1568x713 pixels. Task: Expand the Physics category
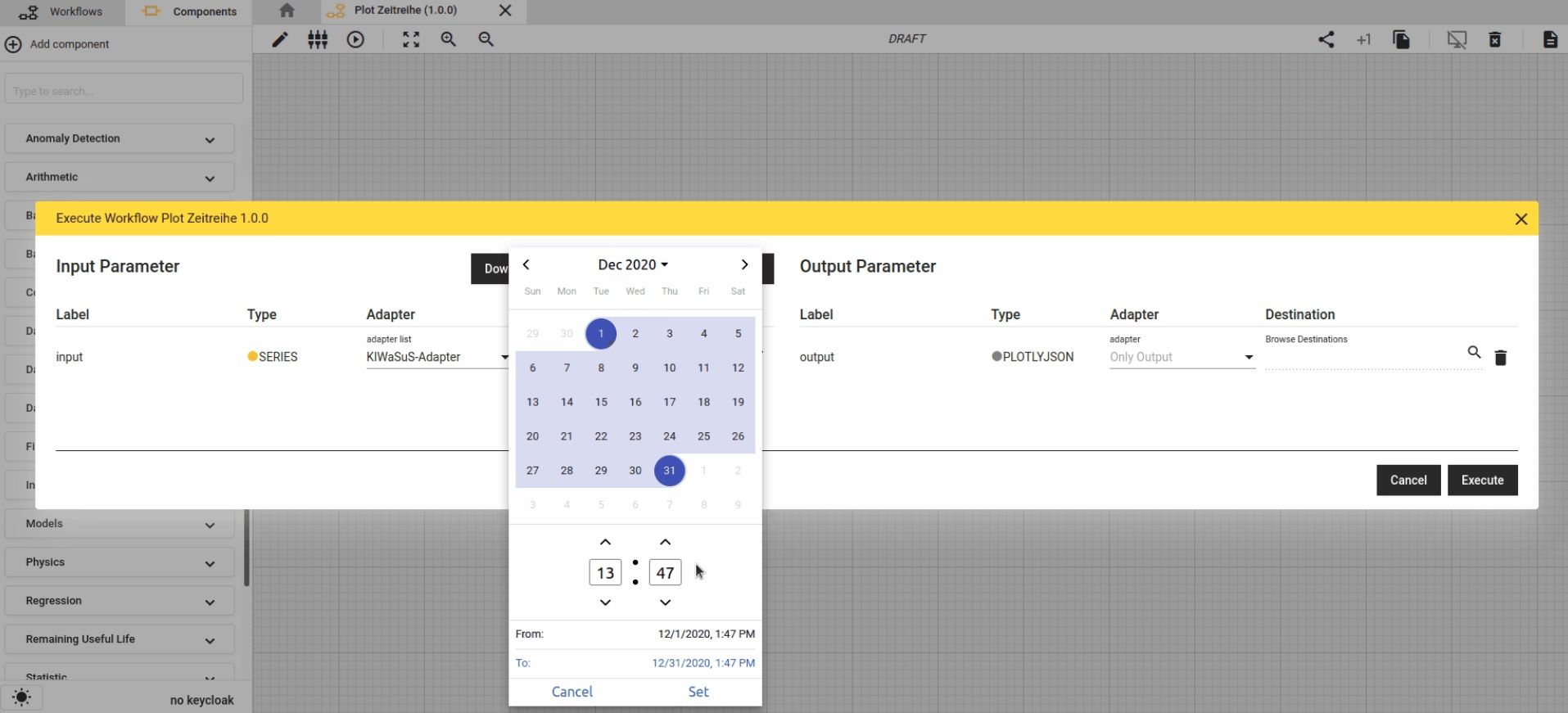click(x=120, y=562)
